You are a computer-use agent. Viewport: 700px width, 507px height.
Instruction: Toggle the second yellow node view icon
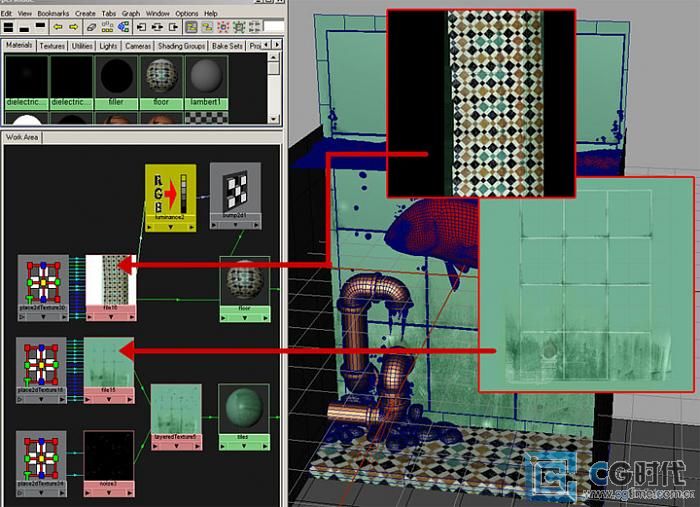[x=207, y=27]
